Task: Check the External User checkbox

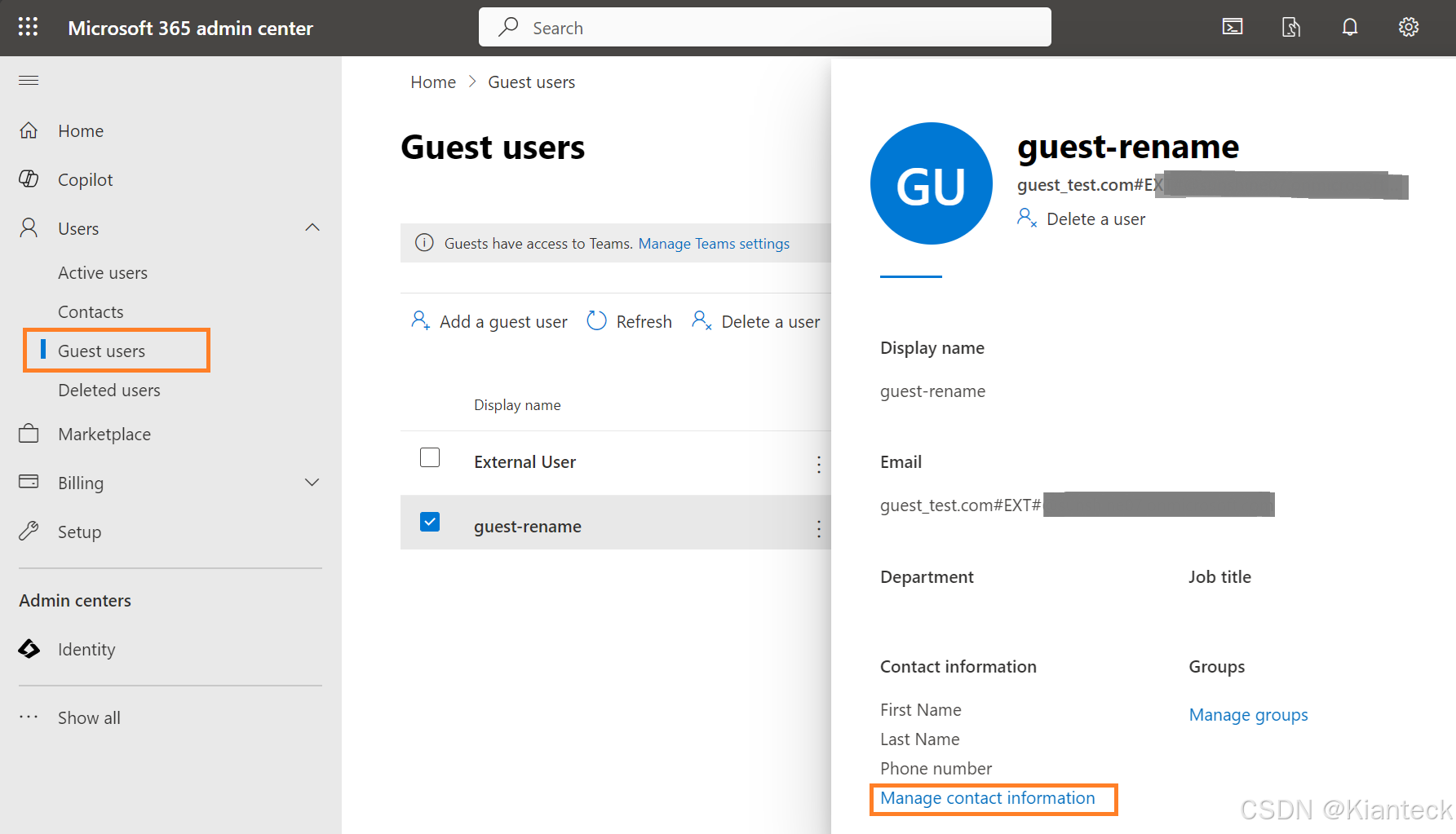Action: point(430,457)
